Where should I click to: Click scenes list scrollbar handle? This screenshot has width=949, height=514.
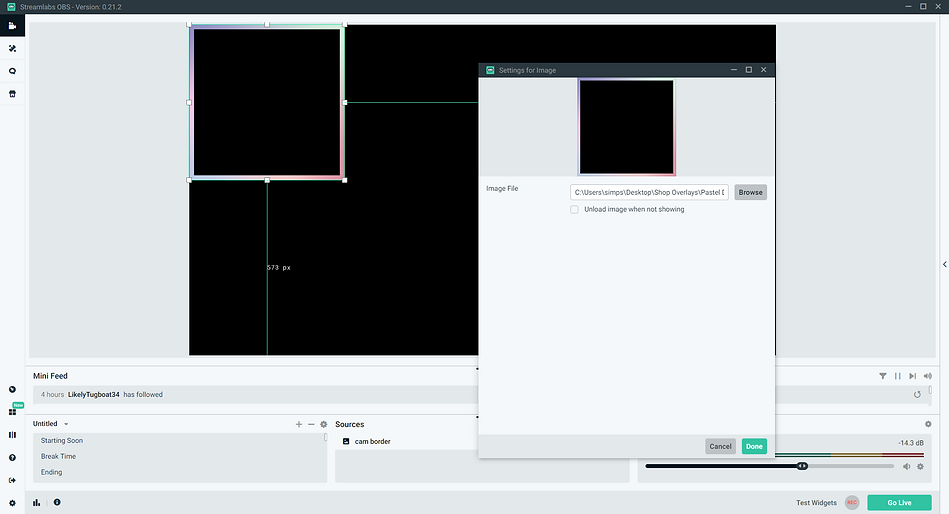326,437
